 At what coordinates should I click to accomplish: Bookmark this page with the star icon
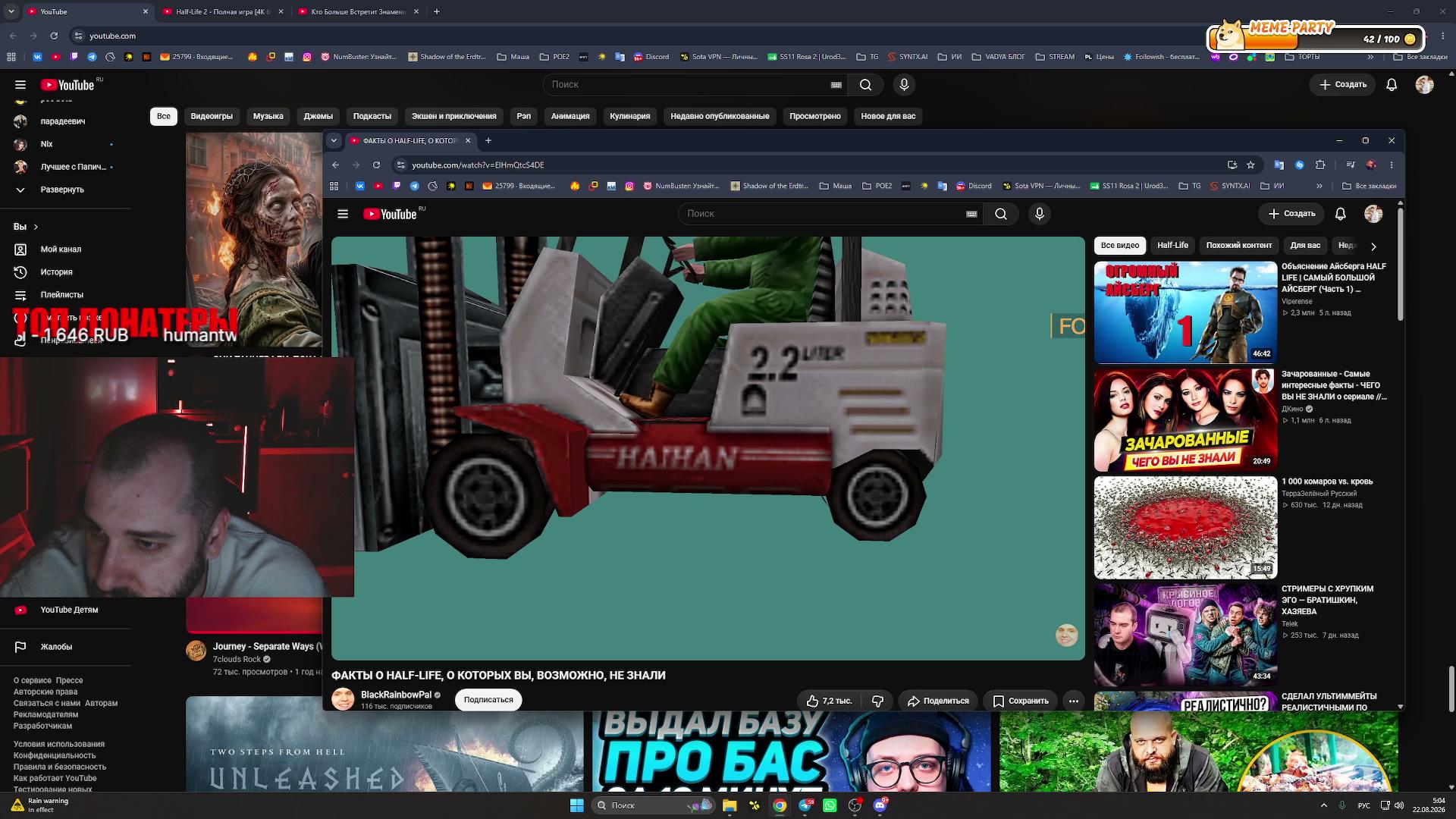tap(1250, 165)
